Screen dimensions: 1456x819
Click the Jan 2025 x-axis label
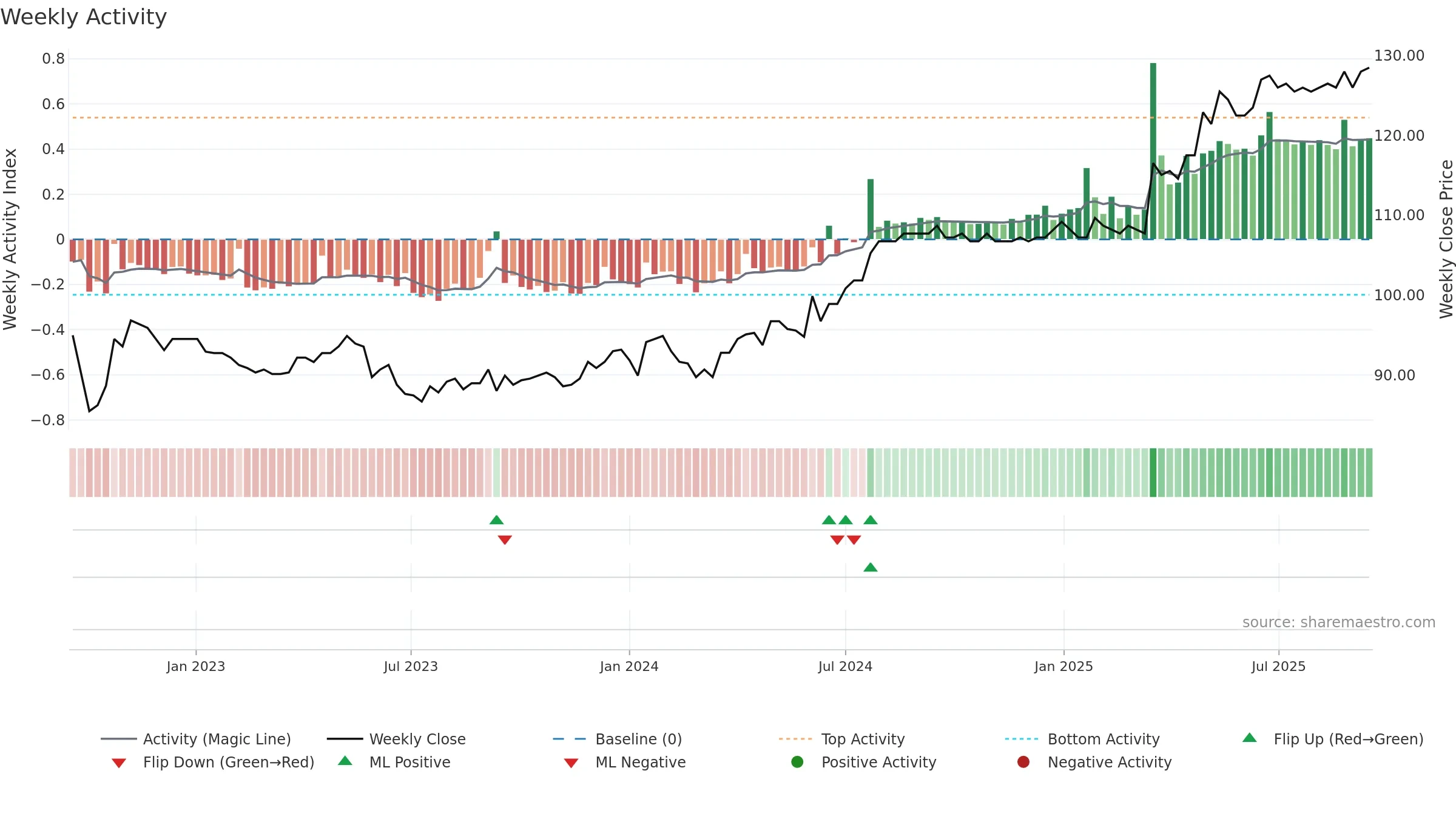pos(1063,667)
